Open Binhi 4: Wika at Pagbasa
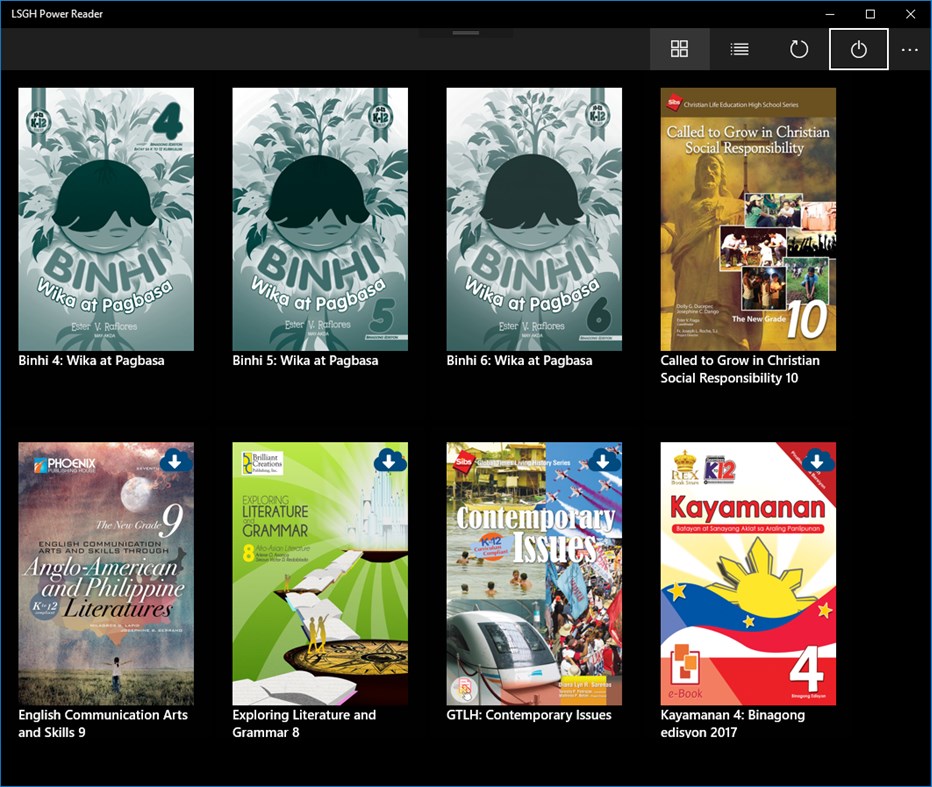932x787 pixels. (x=106, y=218)
